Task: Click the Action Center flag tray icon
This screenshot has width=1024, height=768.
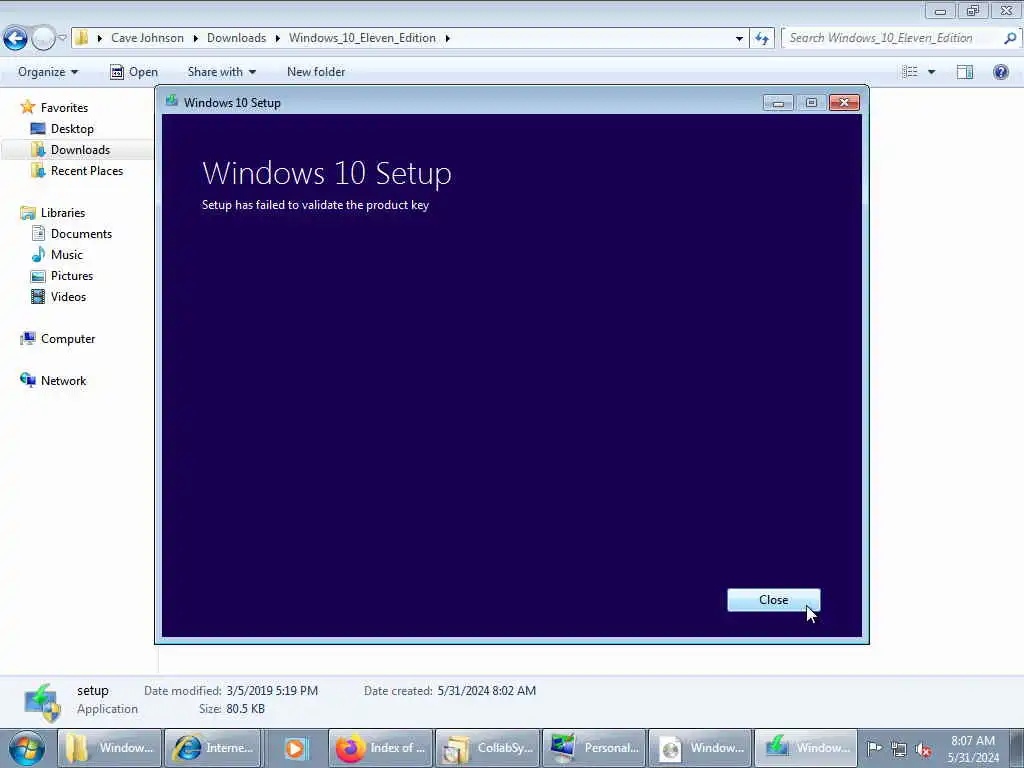Action: point(874,748)
